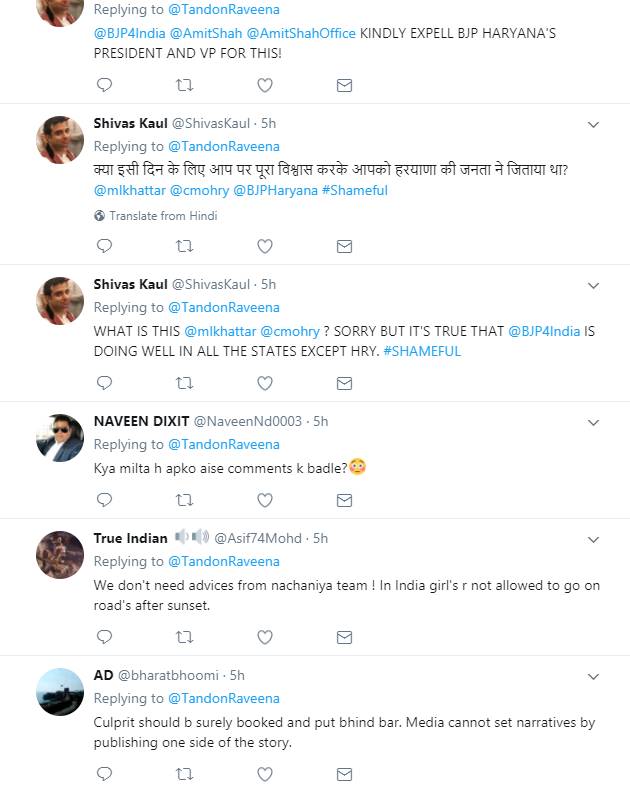Open NAVEEN DIXIT's profile picture
630x786 pixels.
coord(60,436)
